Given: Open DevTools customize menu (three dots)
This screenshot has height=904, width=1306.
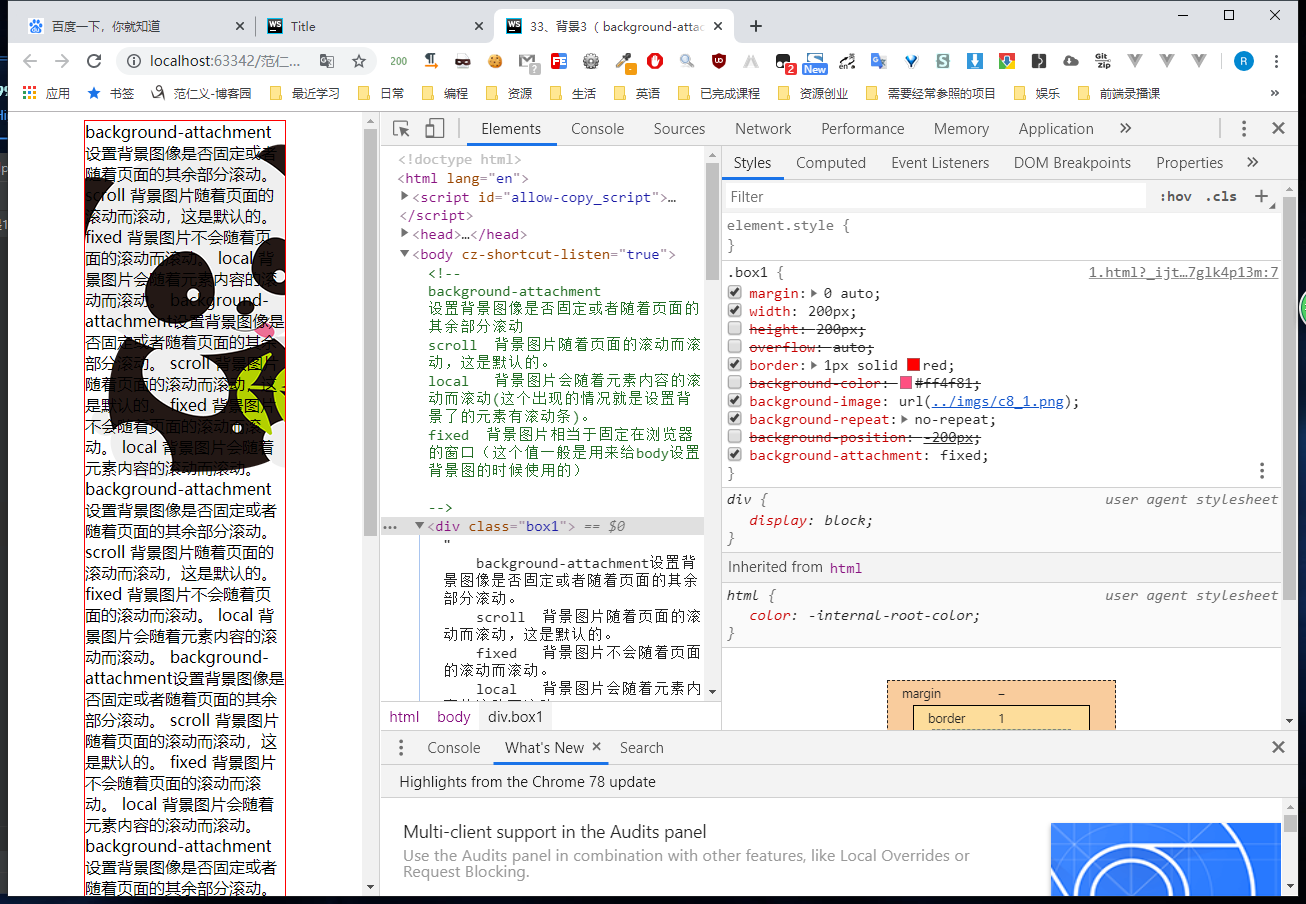Looking at the screenshot, I should click(1244, 128).
